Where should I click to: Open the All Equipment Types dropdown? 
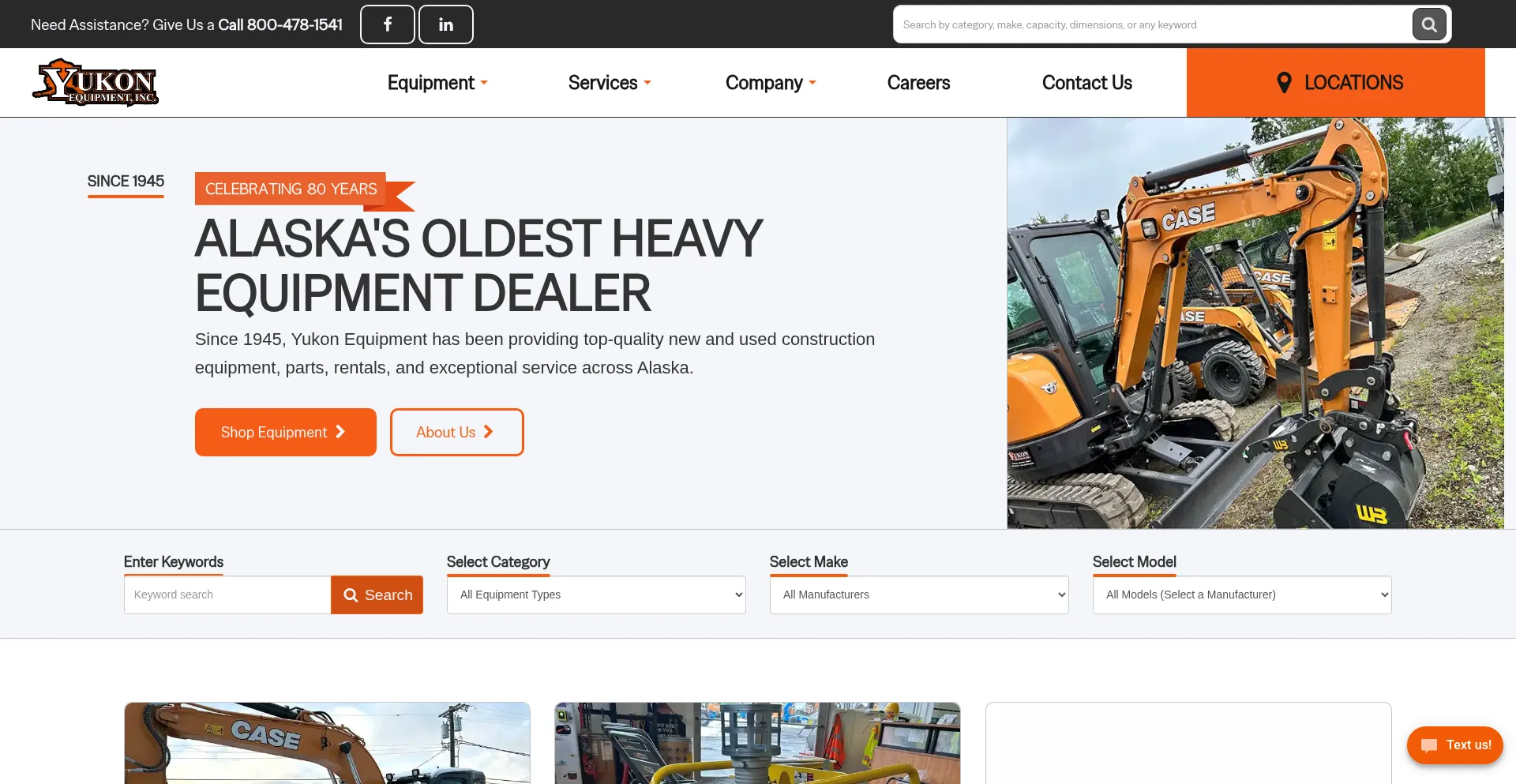coord(596,595)
